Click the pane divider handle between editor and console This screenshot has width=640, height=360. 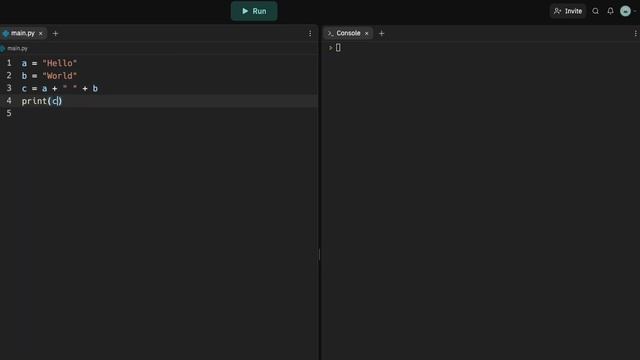point(319,254)
